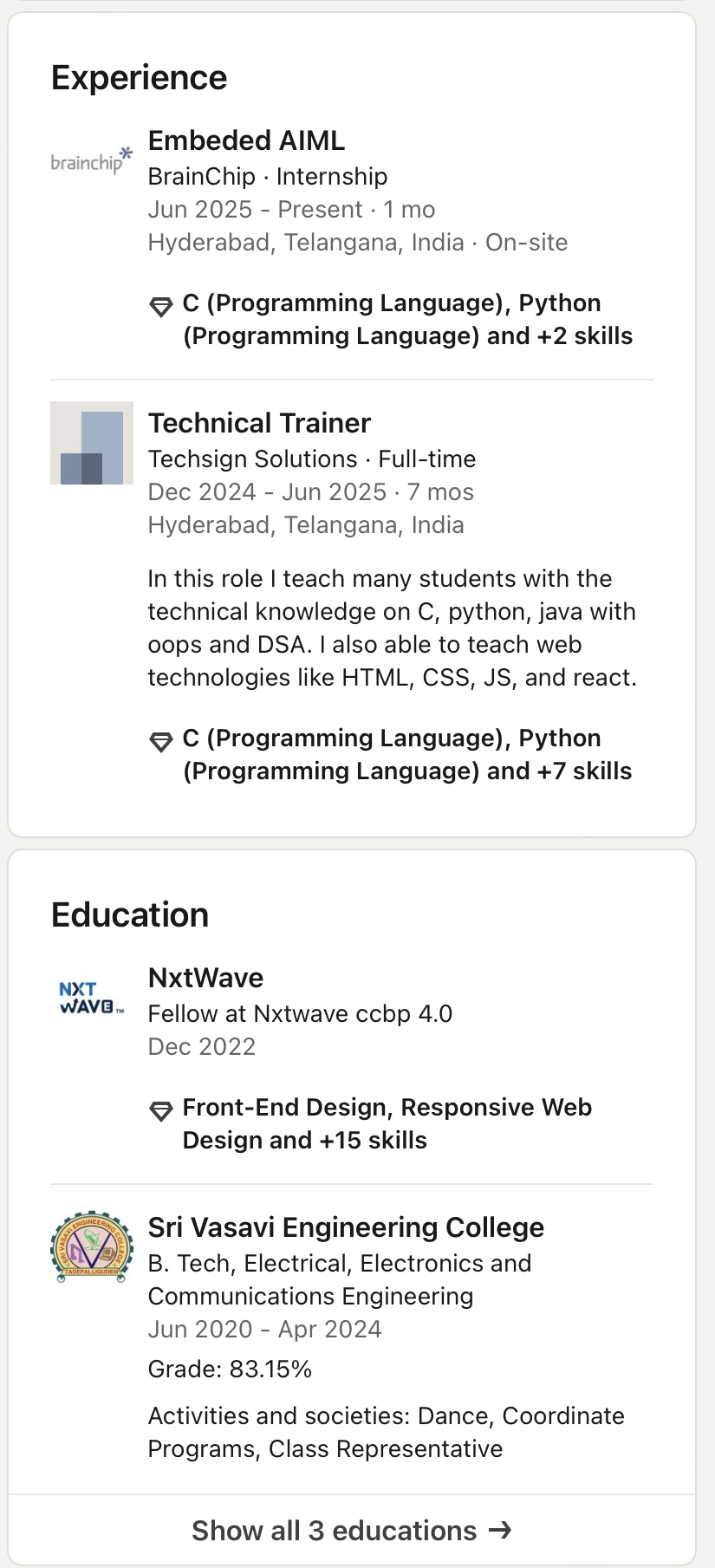Click the arrow icon beside Show all educations
This screenshot has height=1568, width=715.
[500, 1530]
